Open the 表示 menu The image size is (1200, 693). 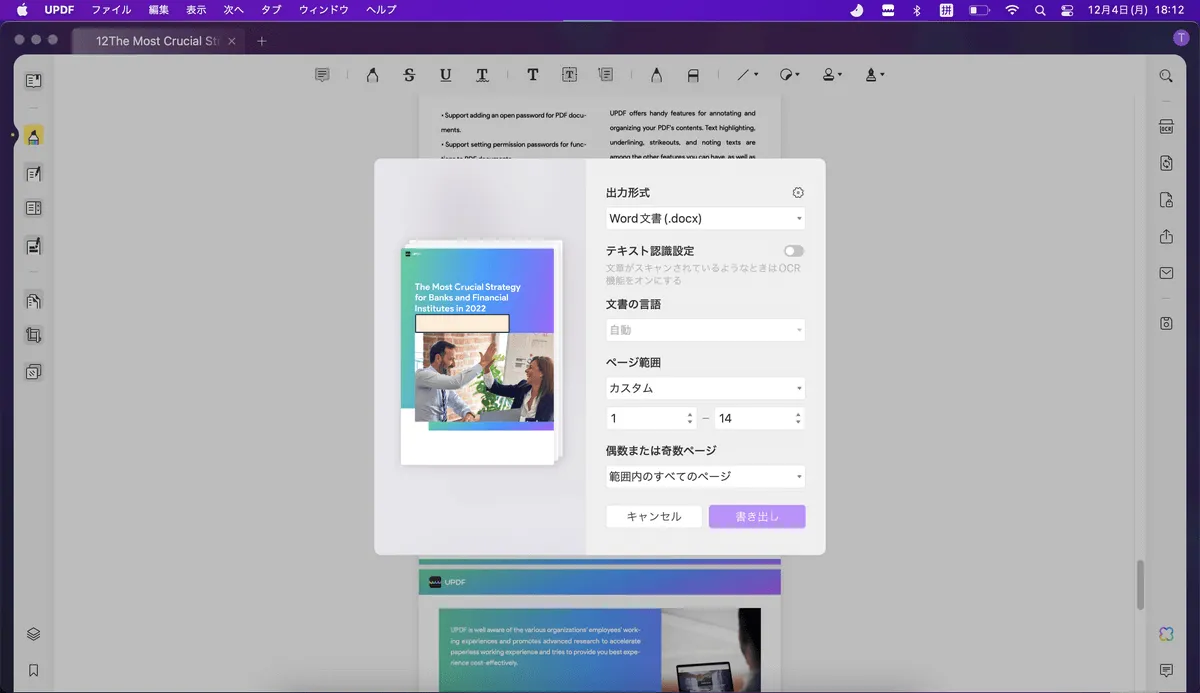pos(196,10)
